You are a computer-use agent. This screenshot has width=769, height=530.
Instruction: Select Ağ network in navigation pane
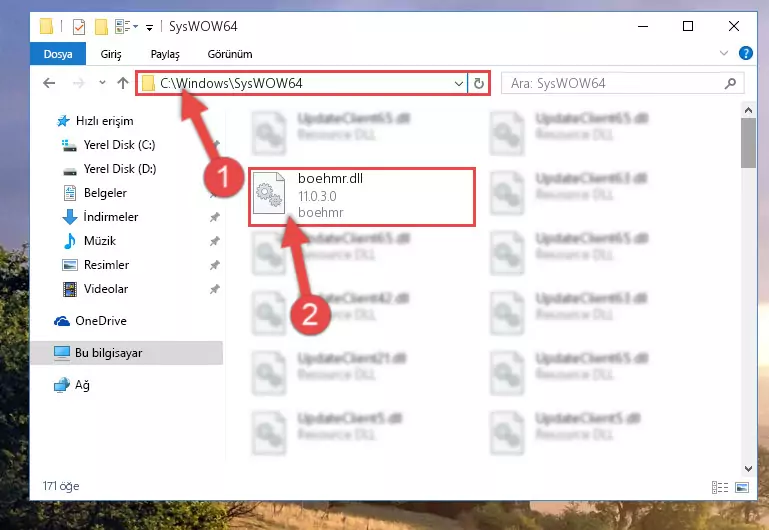pos(82,385)
